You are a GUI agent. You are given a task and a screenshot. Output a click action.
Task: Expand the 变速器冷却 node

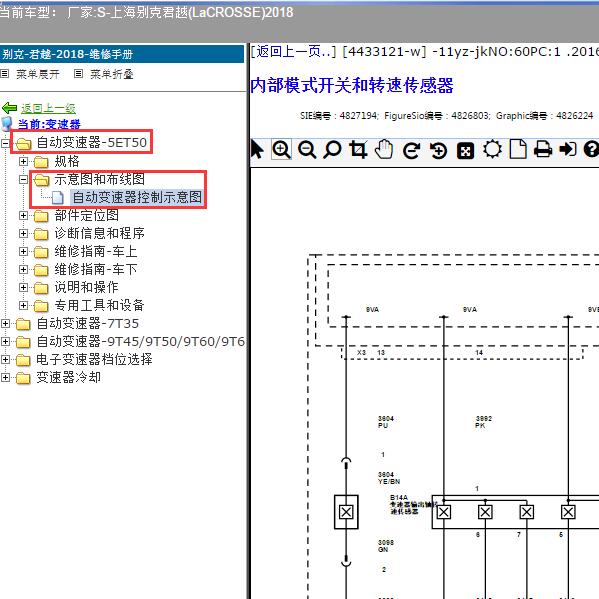(5, 377)
